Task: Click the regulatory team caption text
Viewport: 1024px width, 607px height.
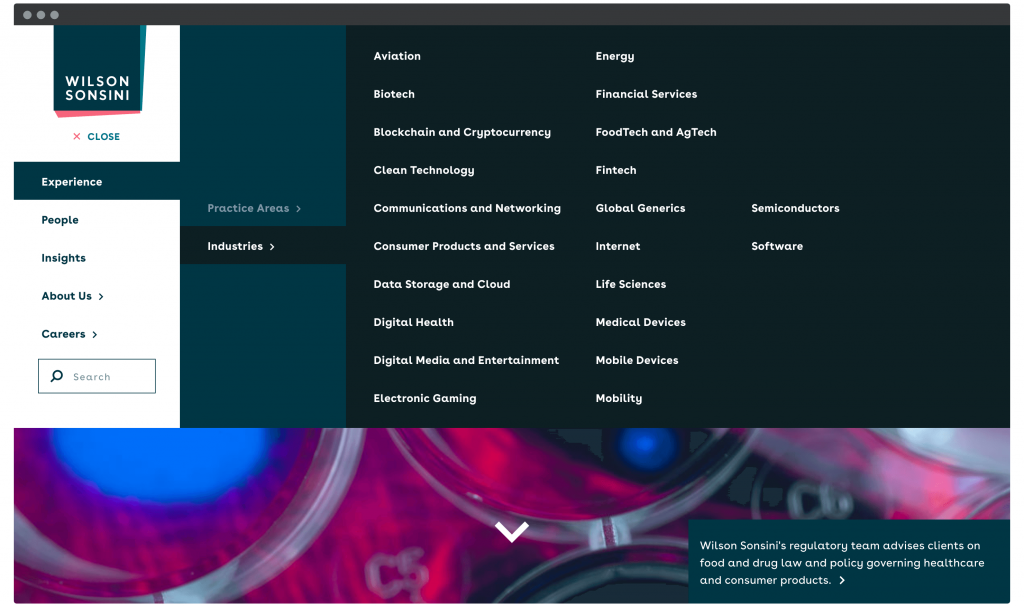Action: pos(841,563)
